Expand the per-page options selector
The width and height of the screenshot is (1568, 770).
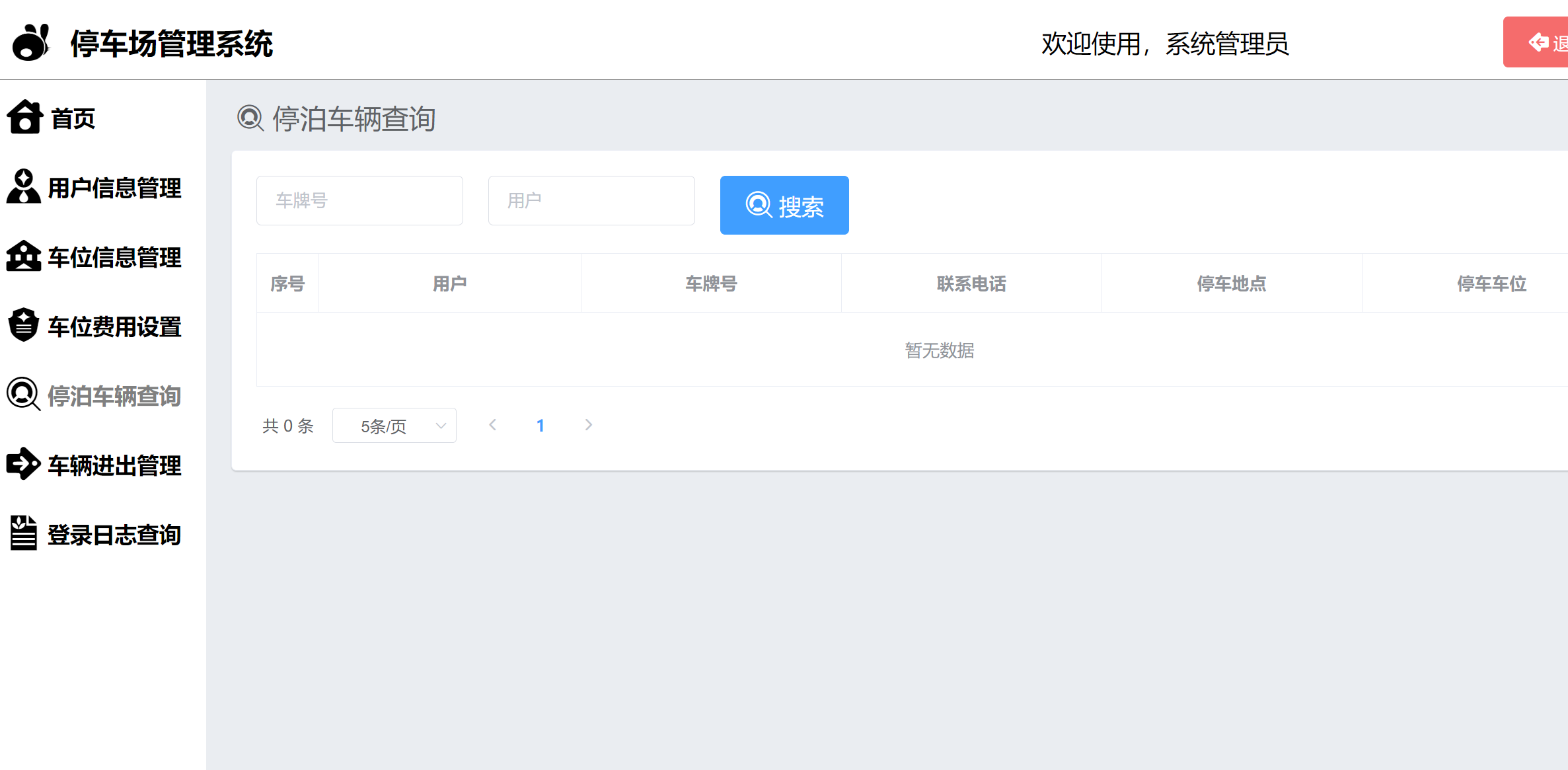tap(441, 425)
